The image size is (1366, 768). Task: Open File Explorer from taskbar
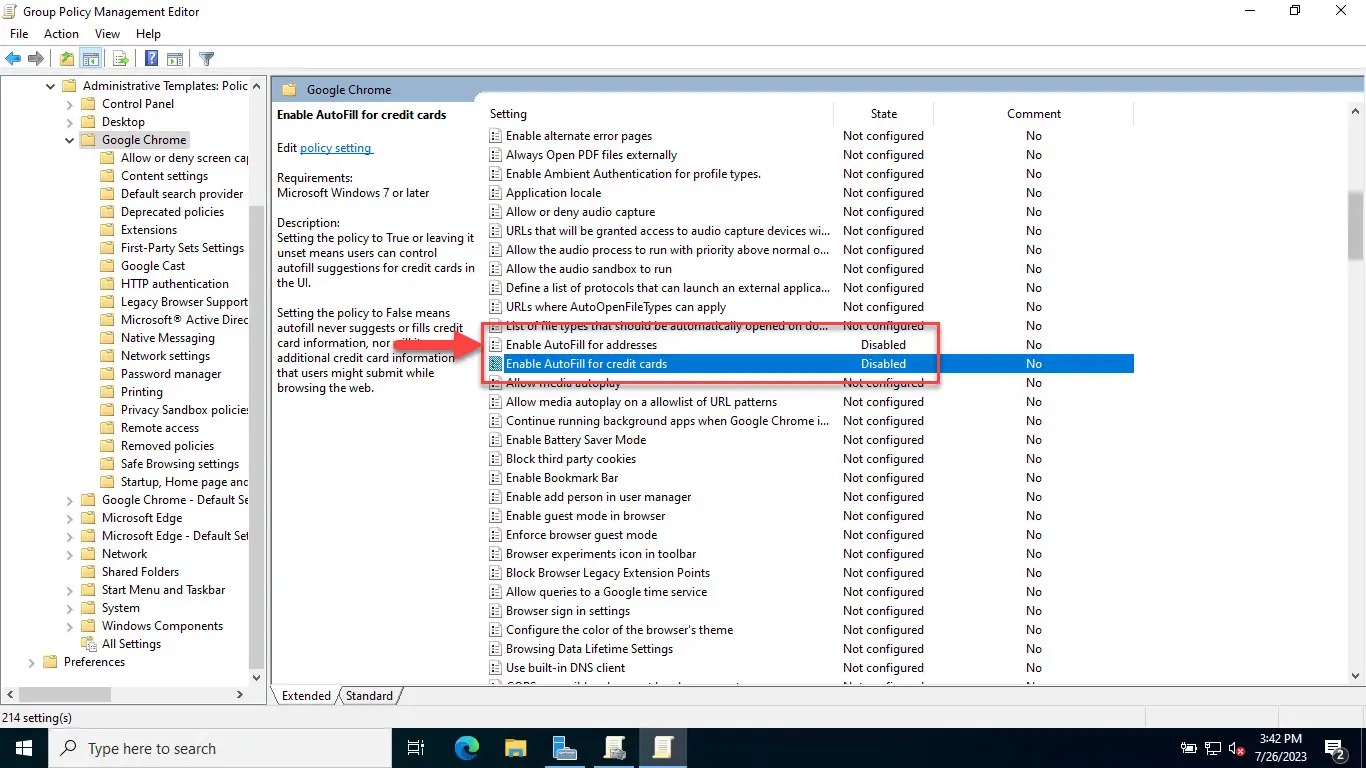[x=515, y=748]
